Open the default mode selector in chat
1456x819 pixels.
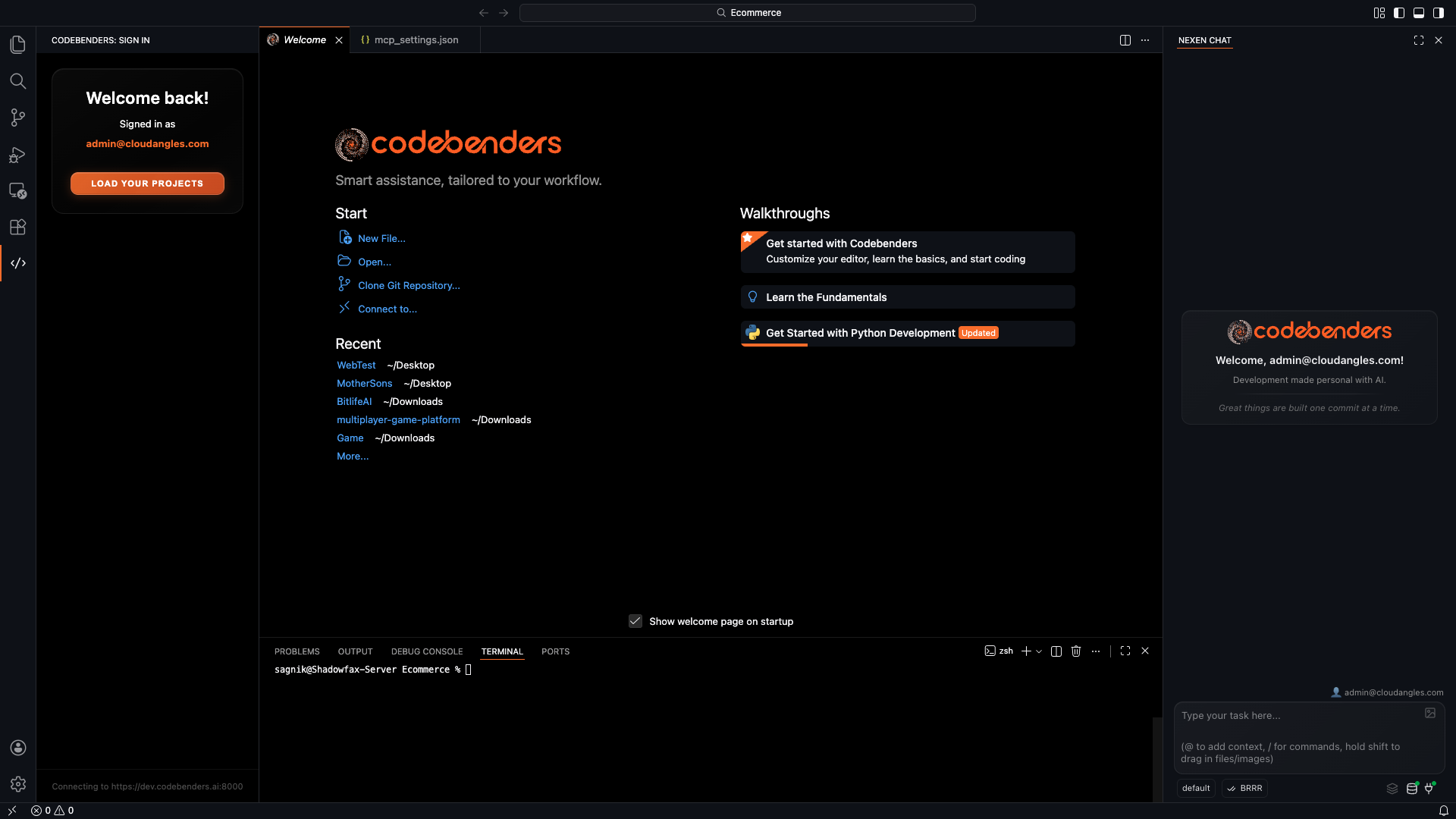pos(1196,789)
